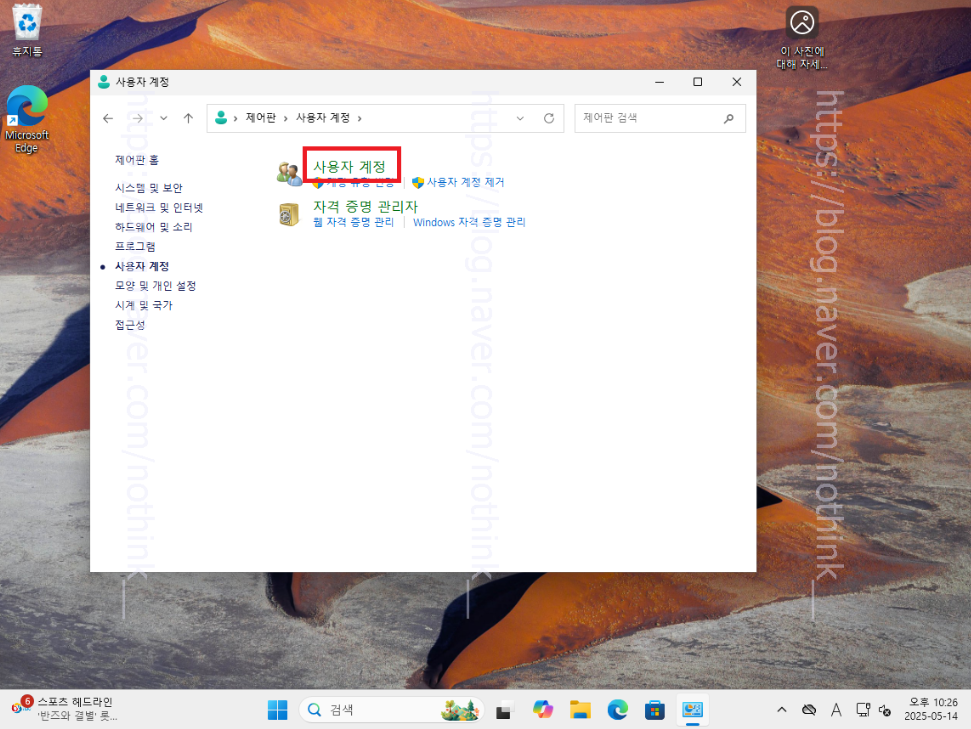This screenshot has width=971, height=729.
Task: Open network tray icon
Action: (x=863, y=710)
